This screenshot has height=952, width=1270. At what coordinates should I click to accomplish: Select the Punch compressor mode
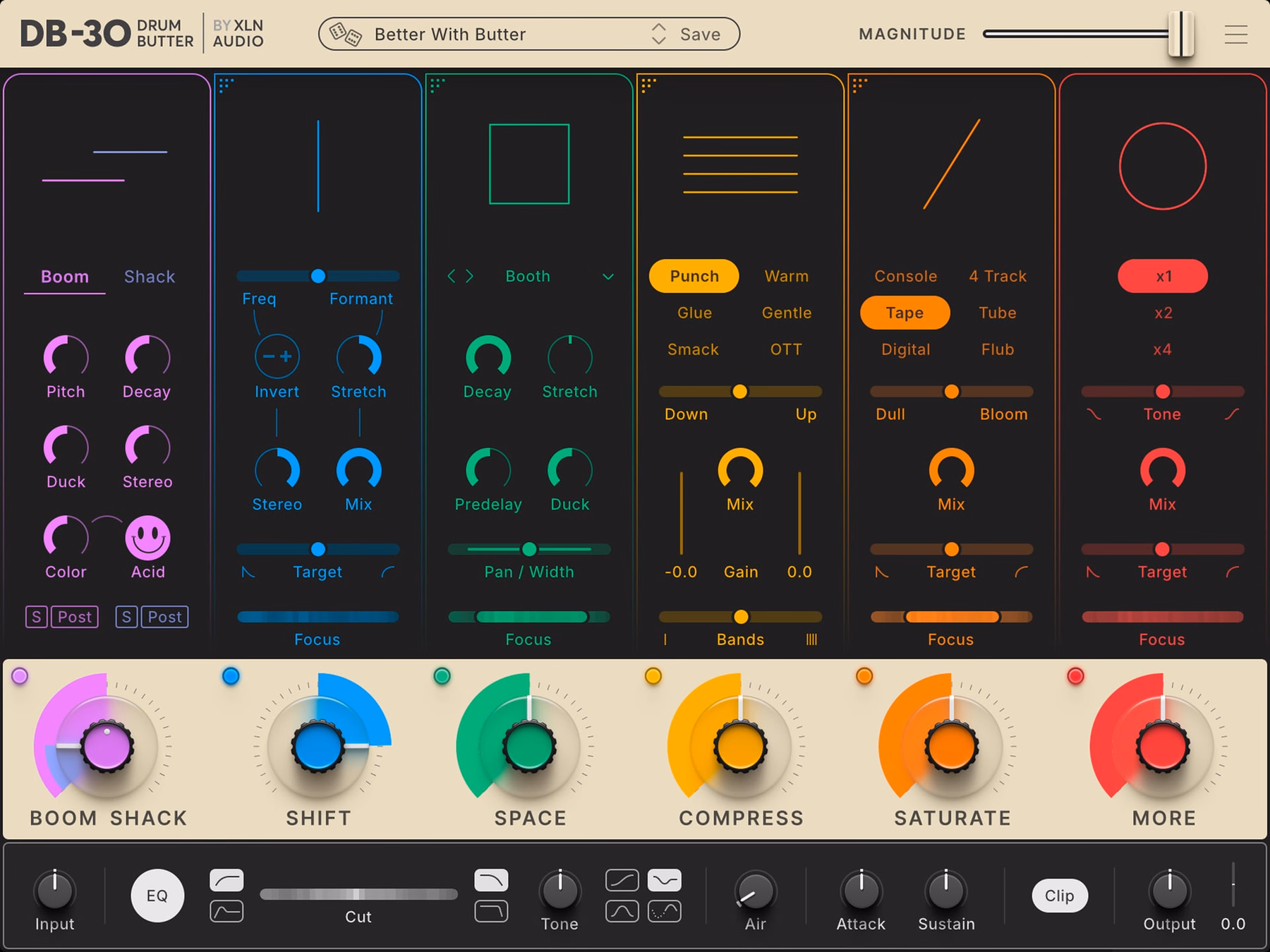(694, 276)
